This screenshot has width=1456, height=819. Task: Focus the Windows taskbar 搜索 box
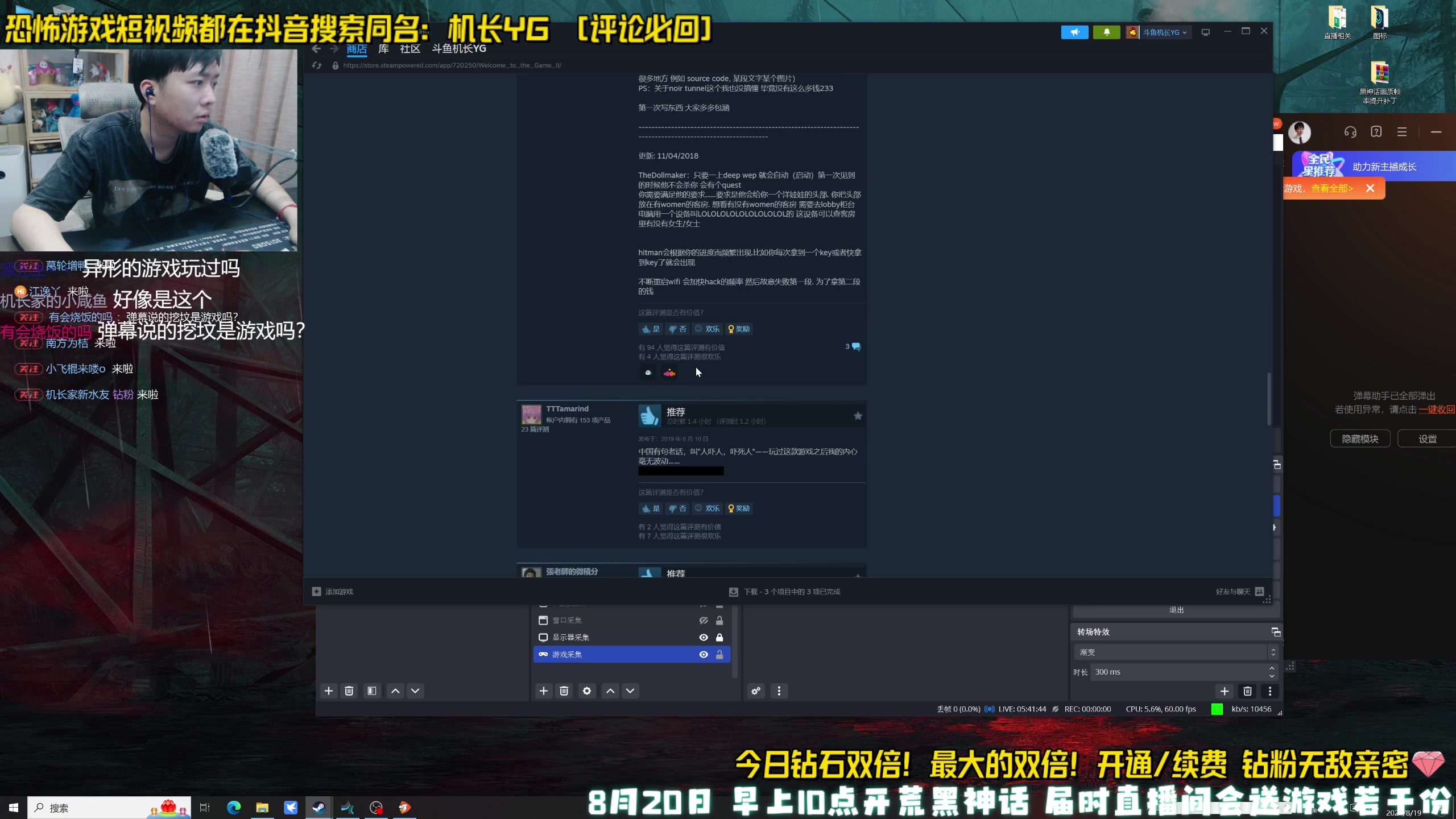(110, 807)
